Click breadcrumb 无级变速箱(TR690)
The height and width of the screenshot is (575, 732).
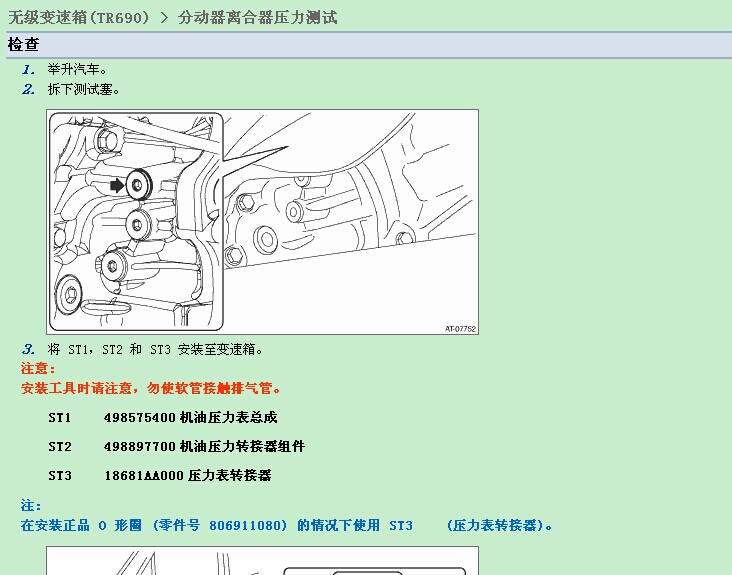coord(79,17)
